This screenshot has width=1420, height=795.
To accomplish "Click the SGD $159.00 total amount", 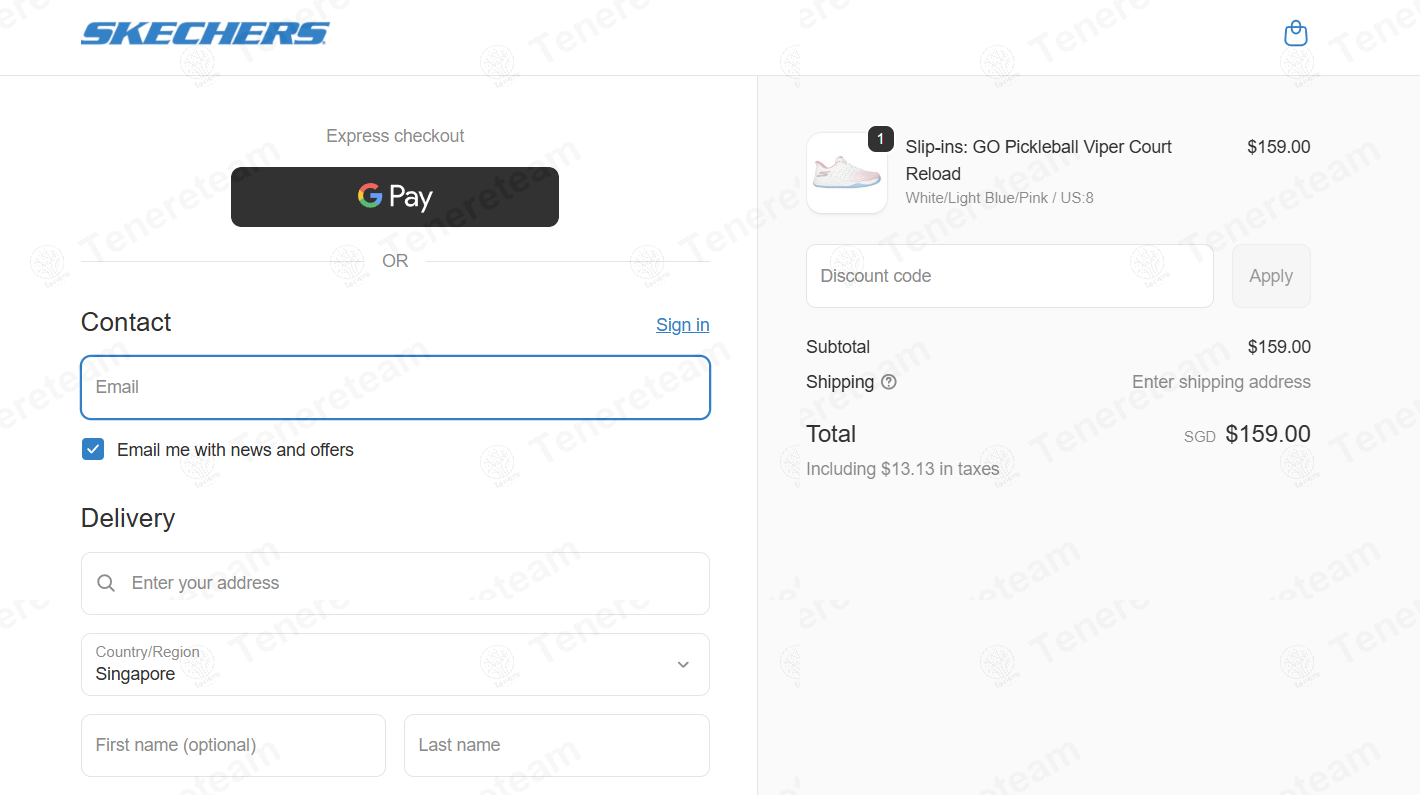I will (1247, 434).
